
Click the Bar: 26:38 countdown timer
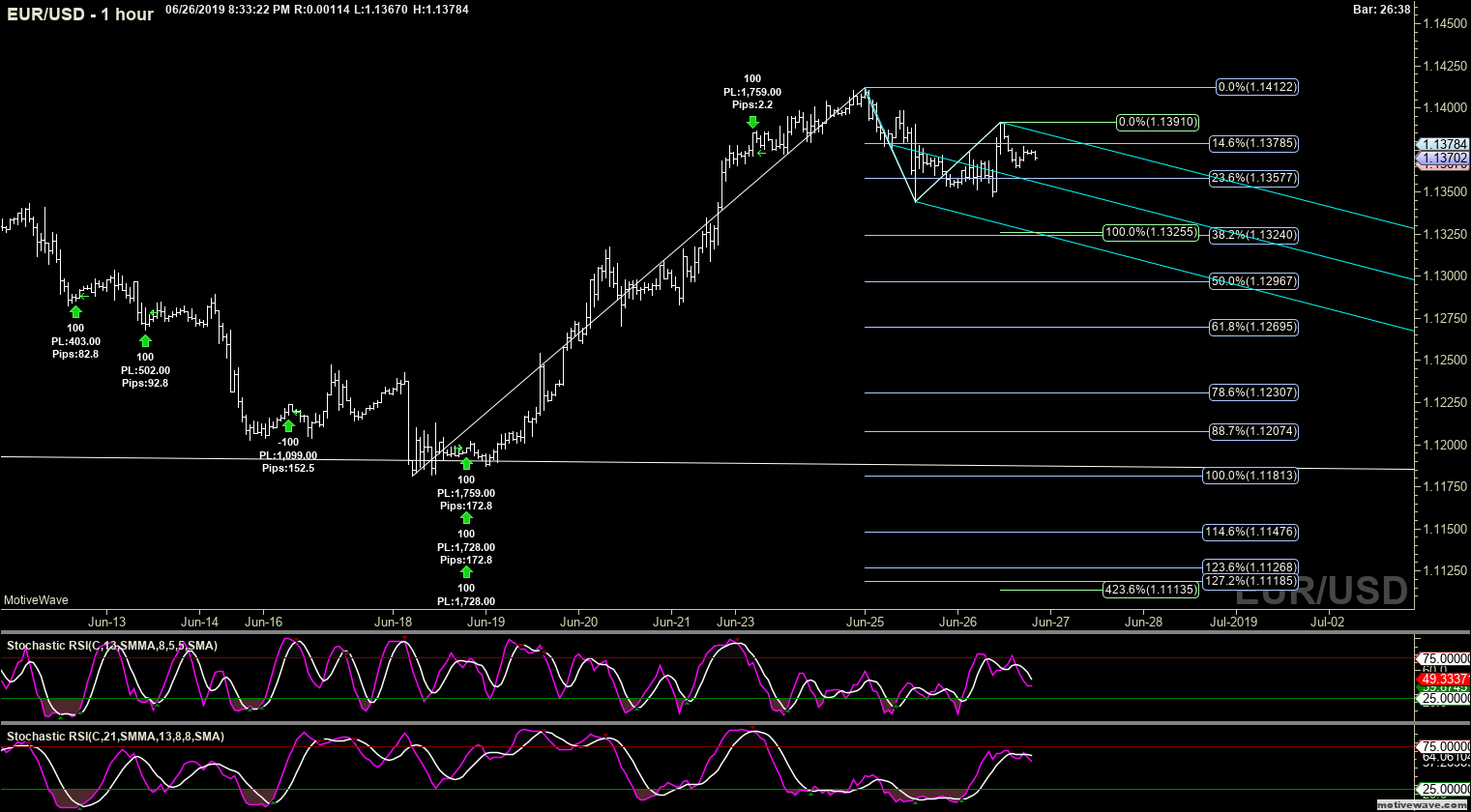click(x=1381, y=9)
